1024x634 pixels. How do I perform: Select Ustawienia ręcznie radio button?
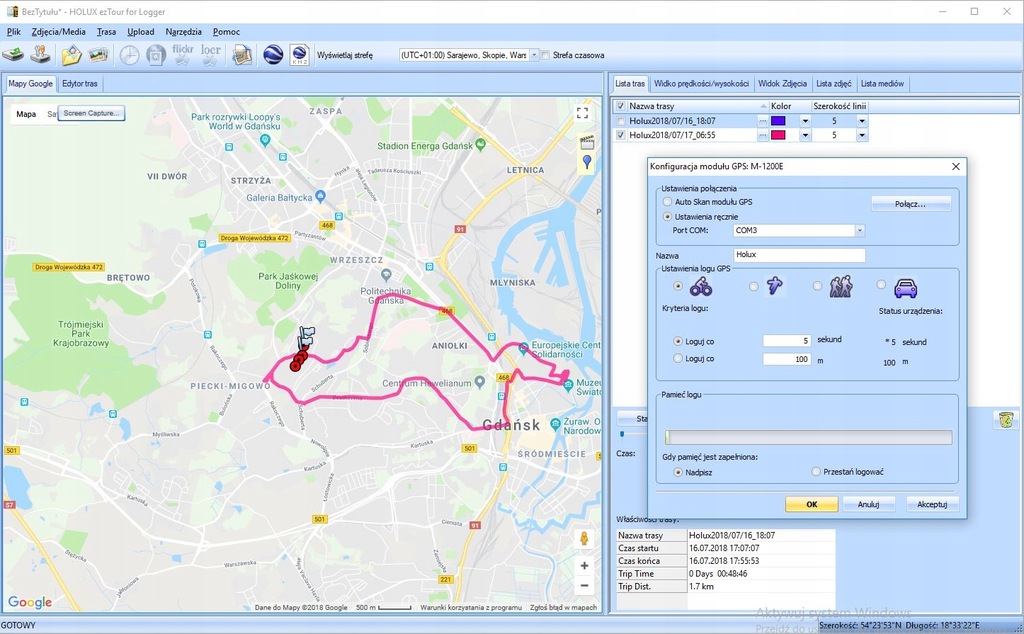[x=667, y=216]
